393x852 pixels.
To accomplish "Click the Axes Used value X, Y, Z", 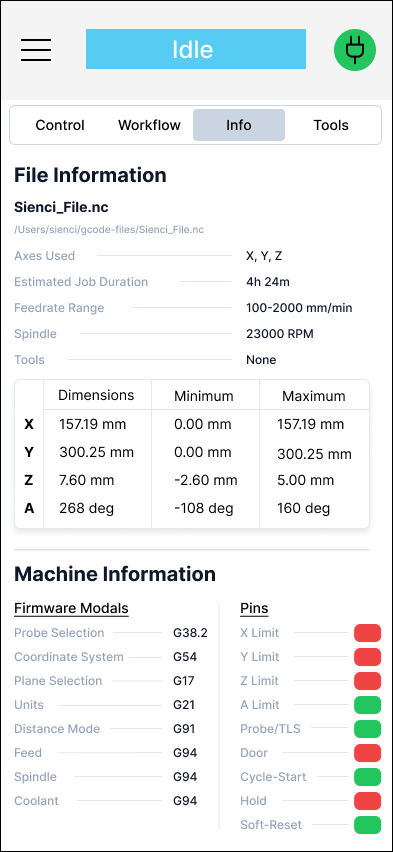I will (264, 256).
